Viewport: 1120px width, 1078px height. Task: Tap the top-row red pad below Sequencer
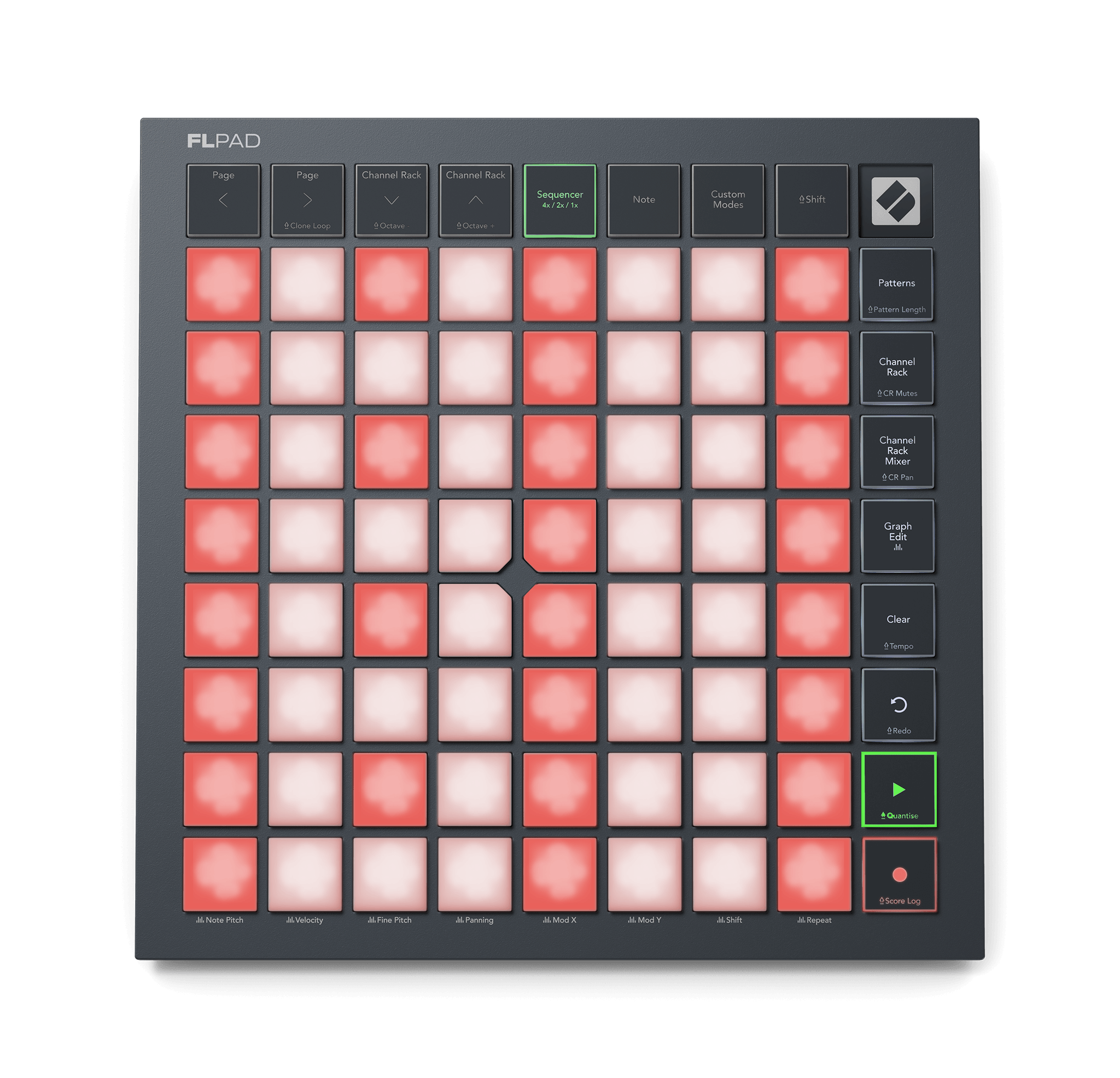[560, 284]
